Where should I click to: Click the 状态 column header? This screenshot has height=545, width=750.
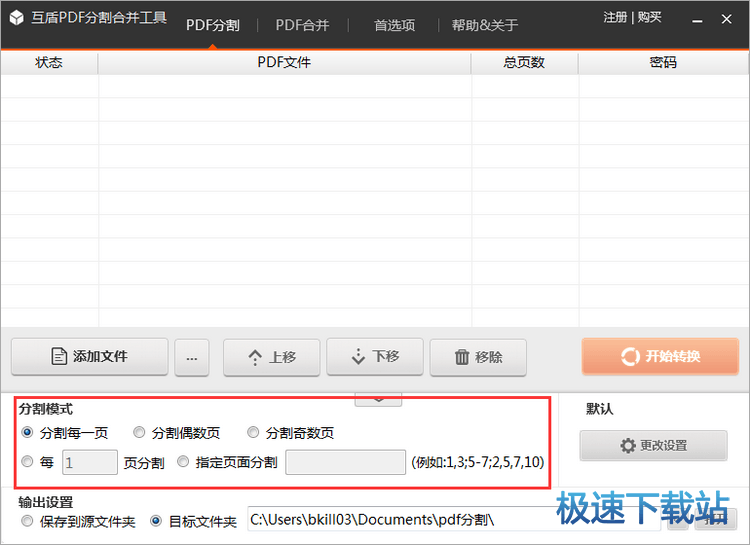pyautogui.click(x=49, y=63)
